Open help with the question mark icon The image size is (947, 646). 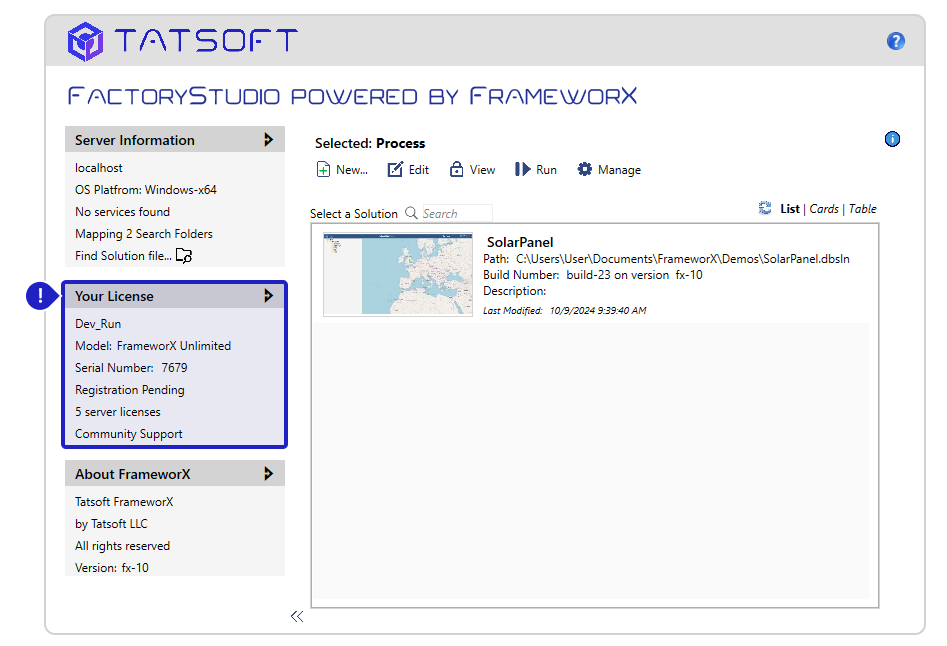(x=896, y=41)
